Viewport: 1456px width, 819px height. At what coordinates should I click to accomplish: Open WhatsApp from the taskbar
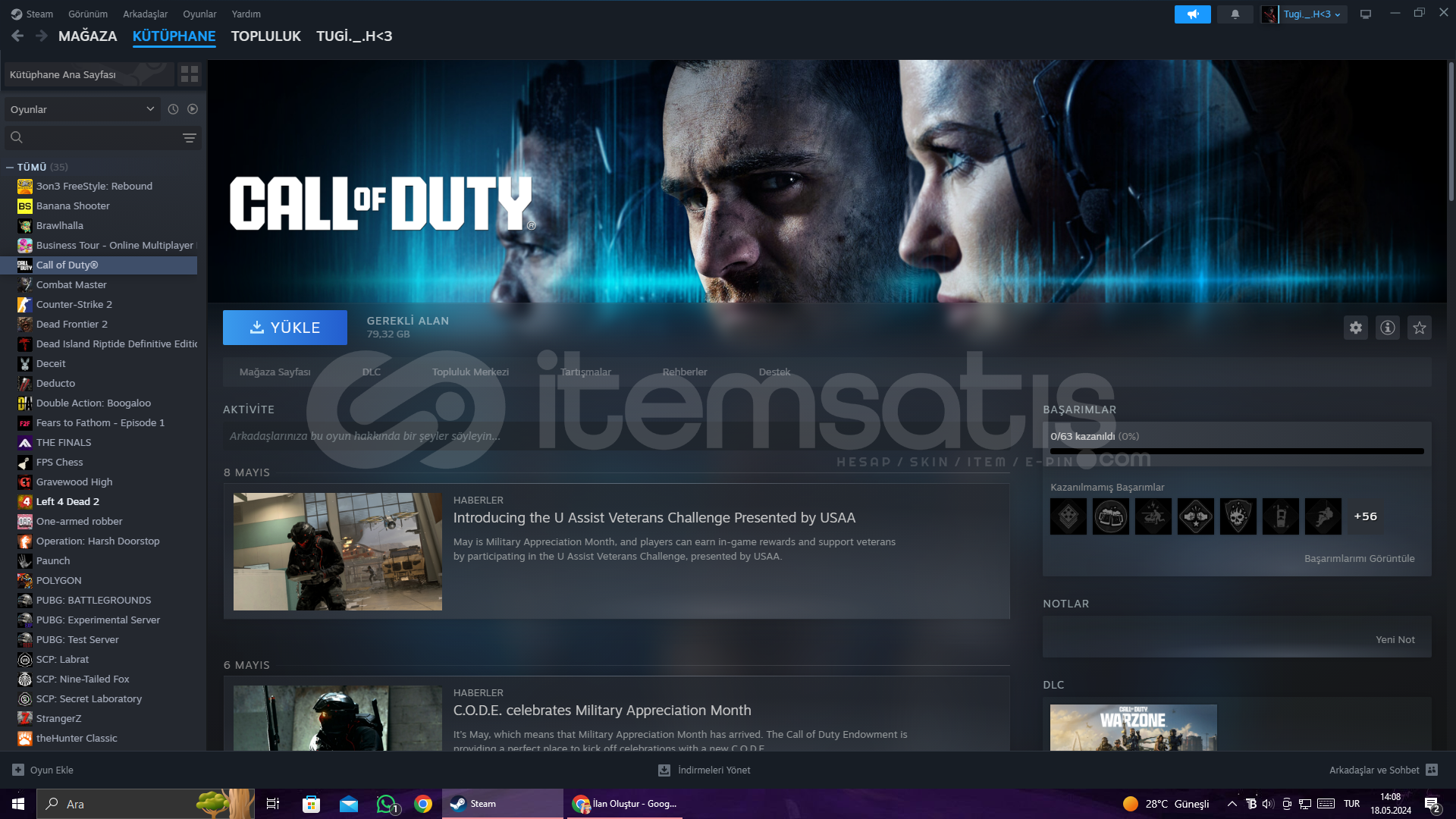click(x=387, y=804)
